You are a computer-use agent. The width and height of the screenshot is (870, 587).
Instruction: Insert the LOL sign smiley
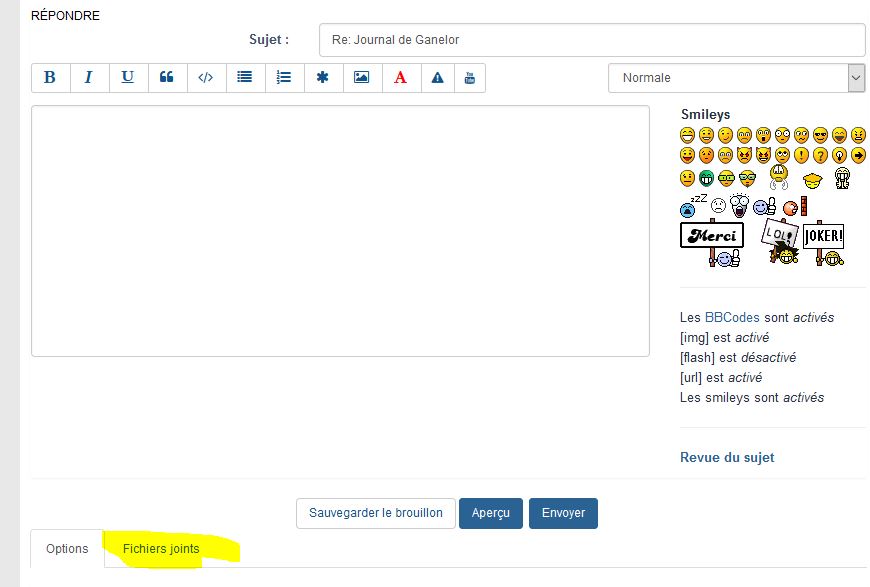[x=780, y=241]
